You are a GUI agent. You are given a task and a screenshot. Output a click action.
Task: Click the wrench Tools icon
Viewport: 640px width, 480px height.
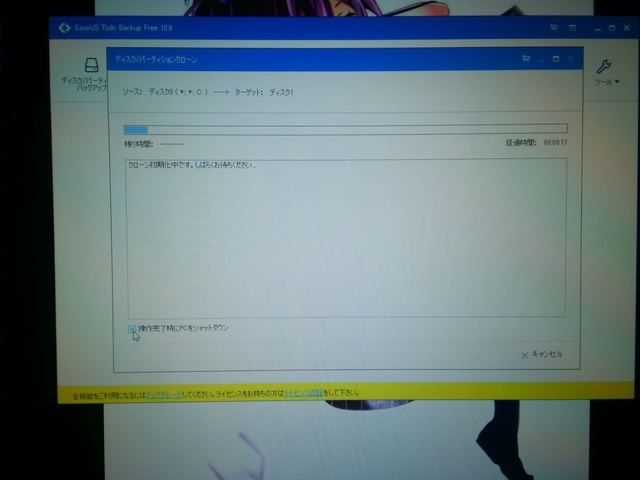tap(604, 67)
